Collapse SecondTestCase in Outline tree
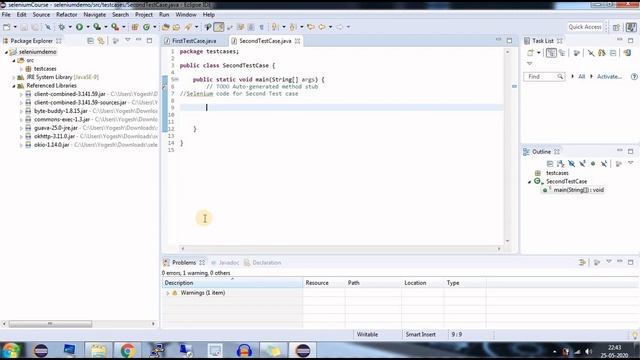 click(529, 182)
